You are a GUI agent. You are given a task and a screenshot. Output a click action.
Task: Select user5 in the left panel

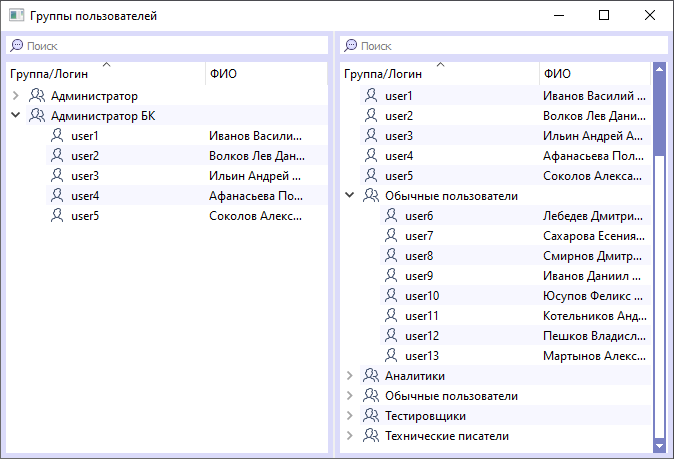click(86, 216)
